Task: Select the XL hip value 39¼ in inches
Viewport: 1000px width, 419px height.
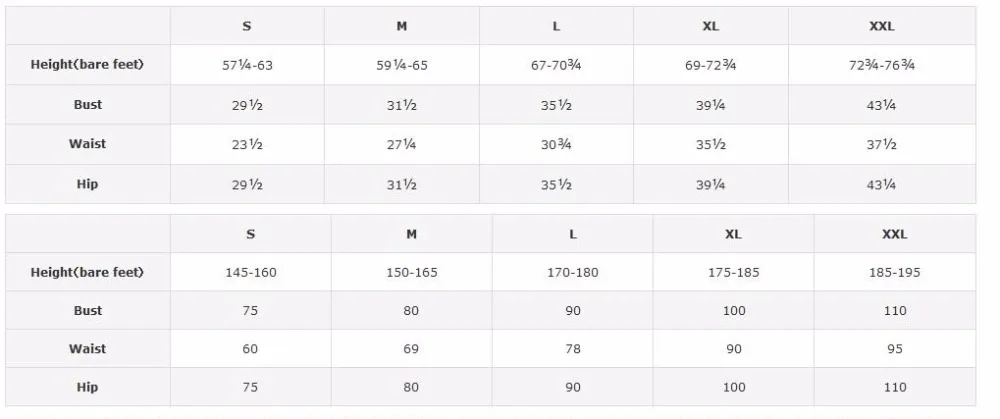Action: click(710, 185)
